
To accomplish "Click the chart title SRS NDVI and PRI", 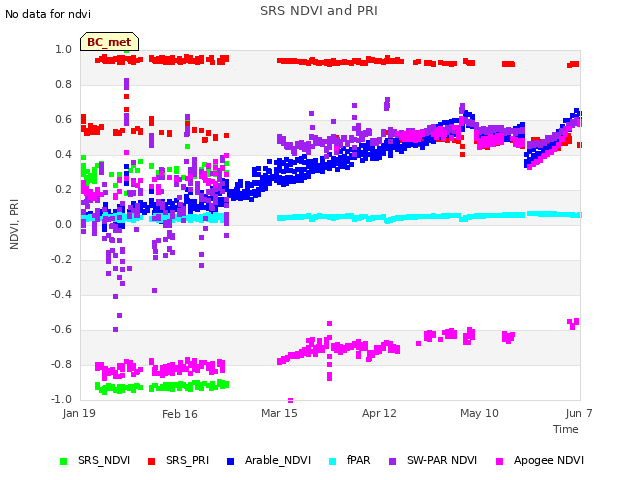I will pyautogui.click(x=319, y=11).
